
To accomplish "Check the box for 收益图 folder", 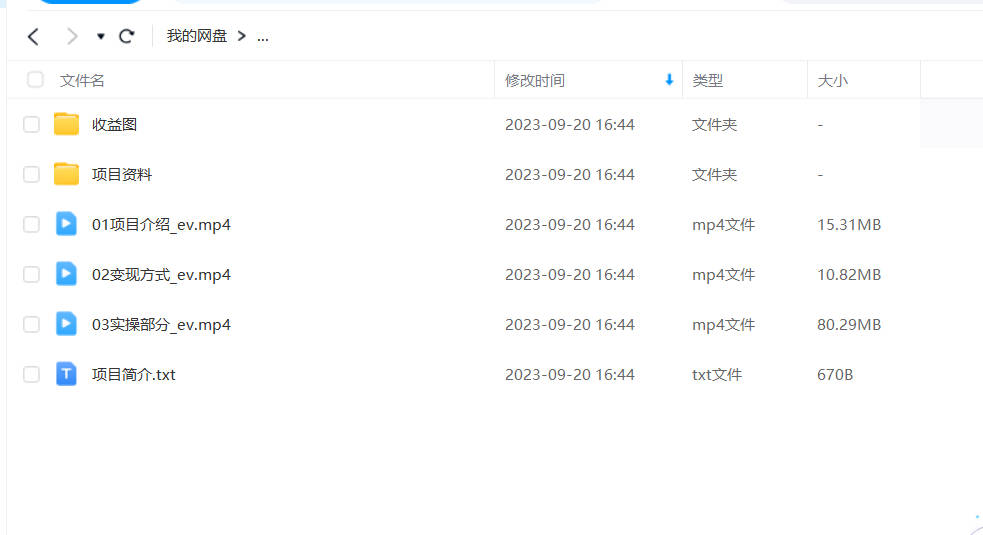I will [x=31, y=124].
